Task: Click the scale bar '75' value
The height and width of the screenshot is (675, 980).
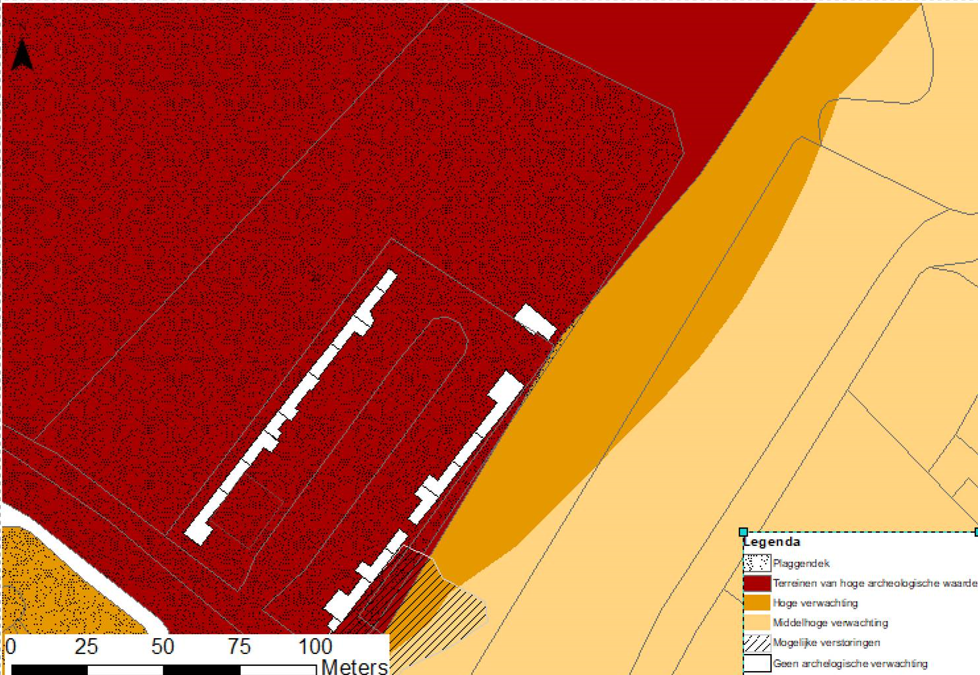Action: 239,646
